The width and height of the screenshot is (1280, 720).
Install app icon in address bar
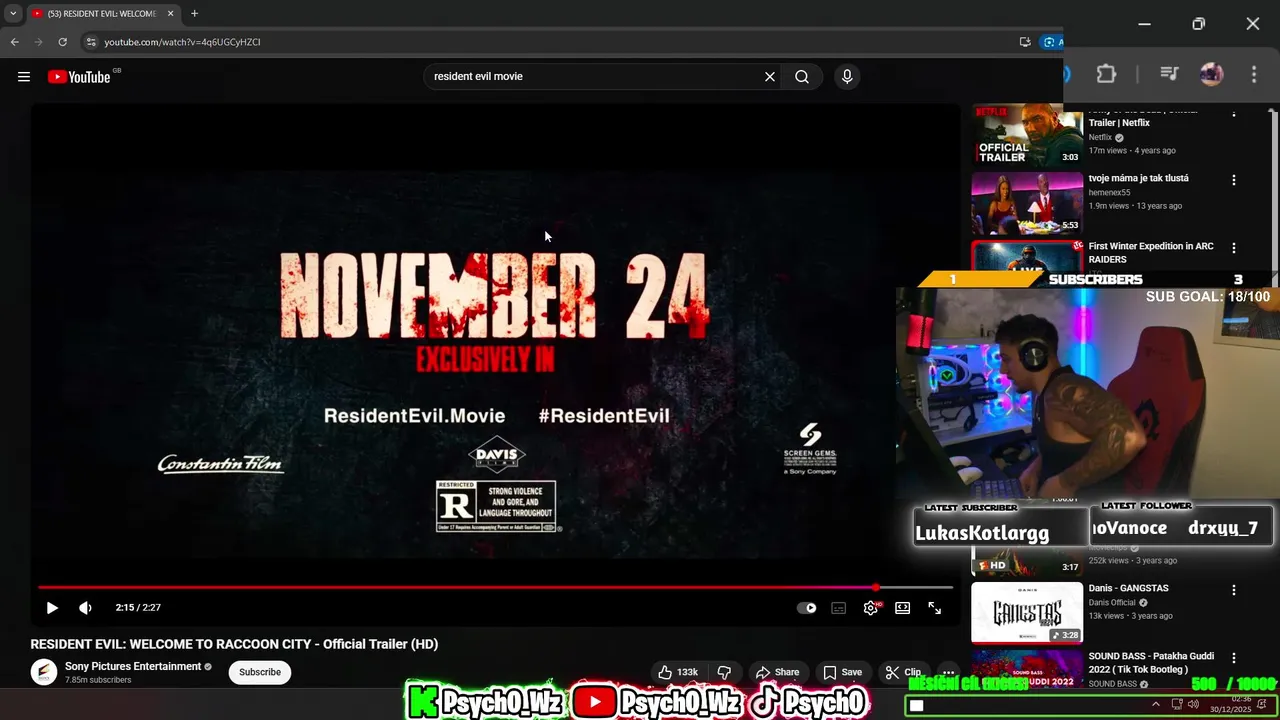(x=1025, y=42)
